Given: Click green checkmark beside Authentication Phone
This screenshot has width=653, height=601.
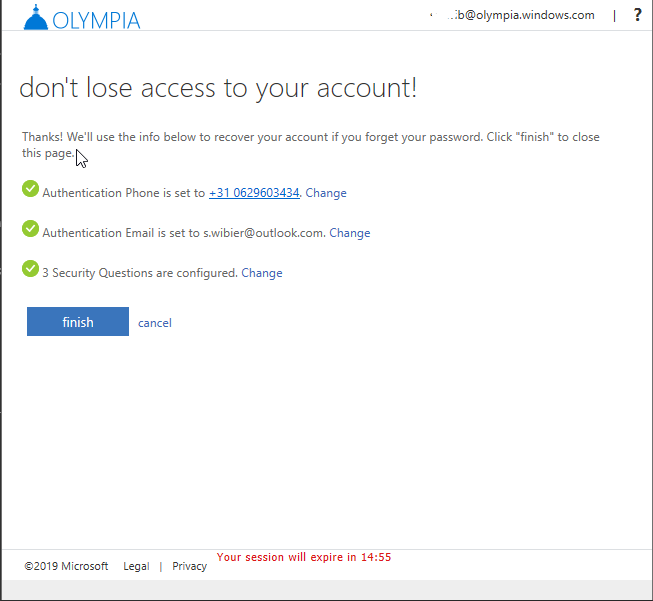Looking at the screenshot, I should point(30,188).
